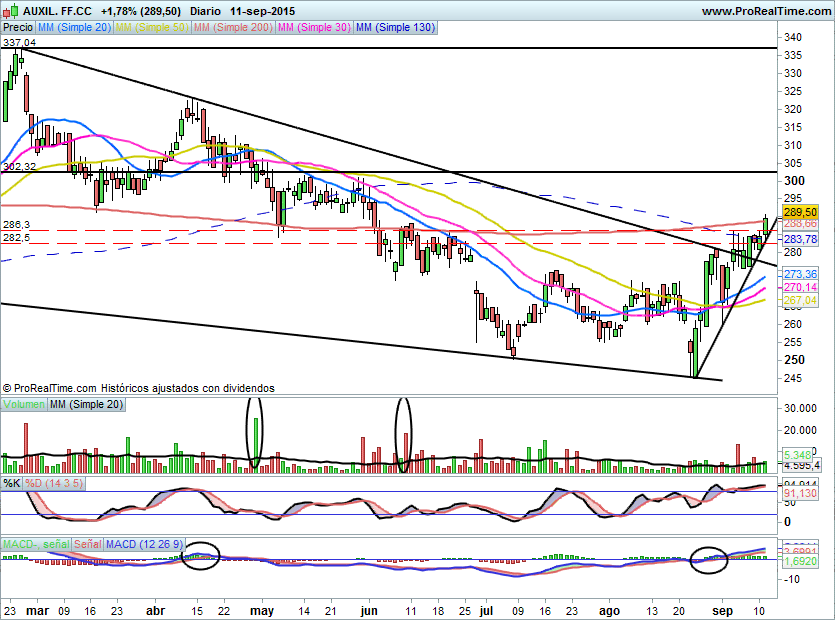Click the MM (Simple 130) blue legend swatch
This screenshot has height=620, width=835.
[x=363, y=28]
